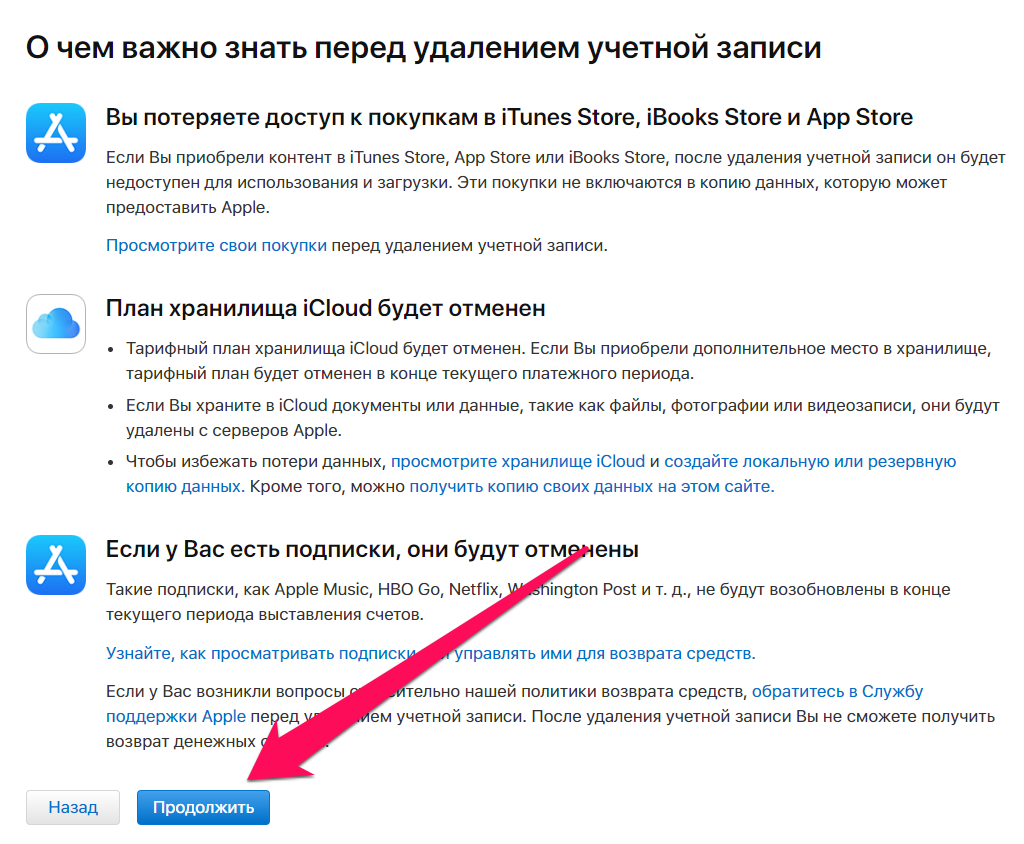Screen dimensions: 1024x844
Task: Click the heading План хранилища iCloud будет отменен
Action: (x=325, y=308)
